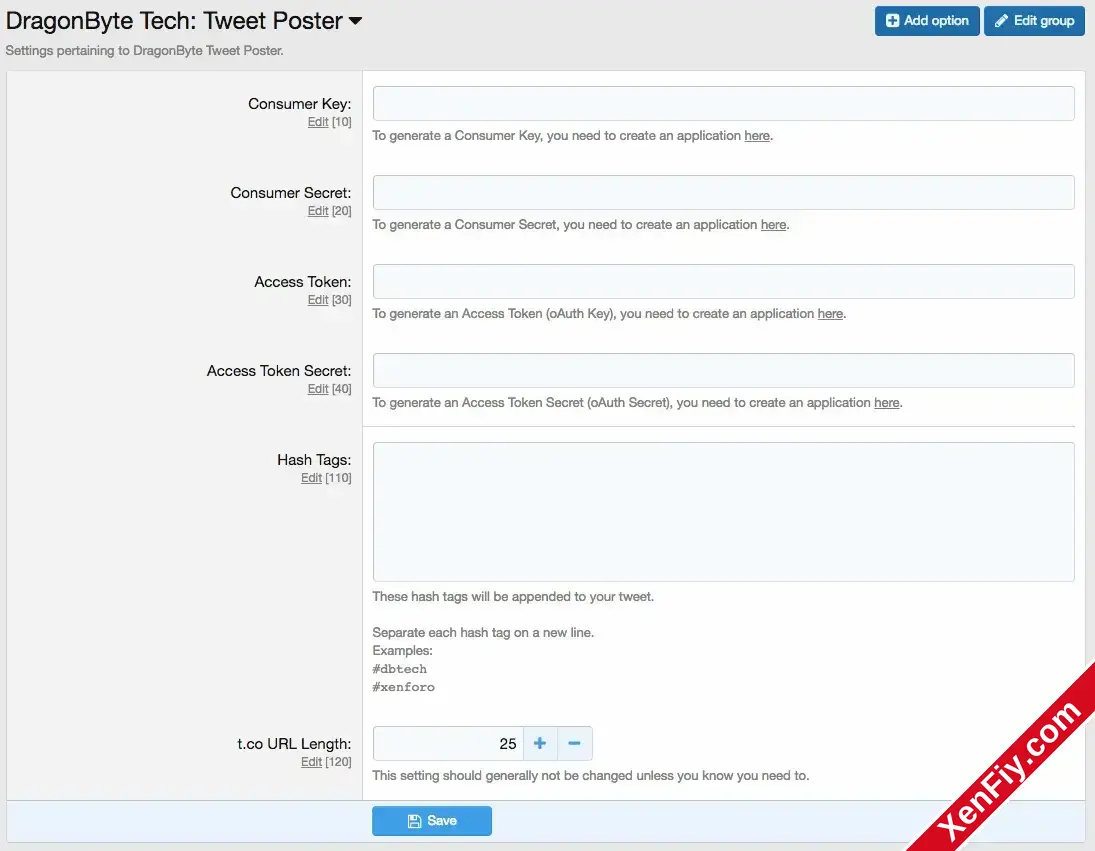Click the #xenforo example text
Image resolution: width=1095 pixels, height=851 pixels.
pos(404,687)
